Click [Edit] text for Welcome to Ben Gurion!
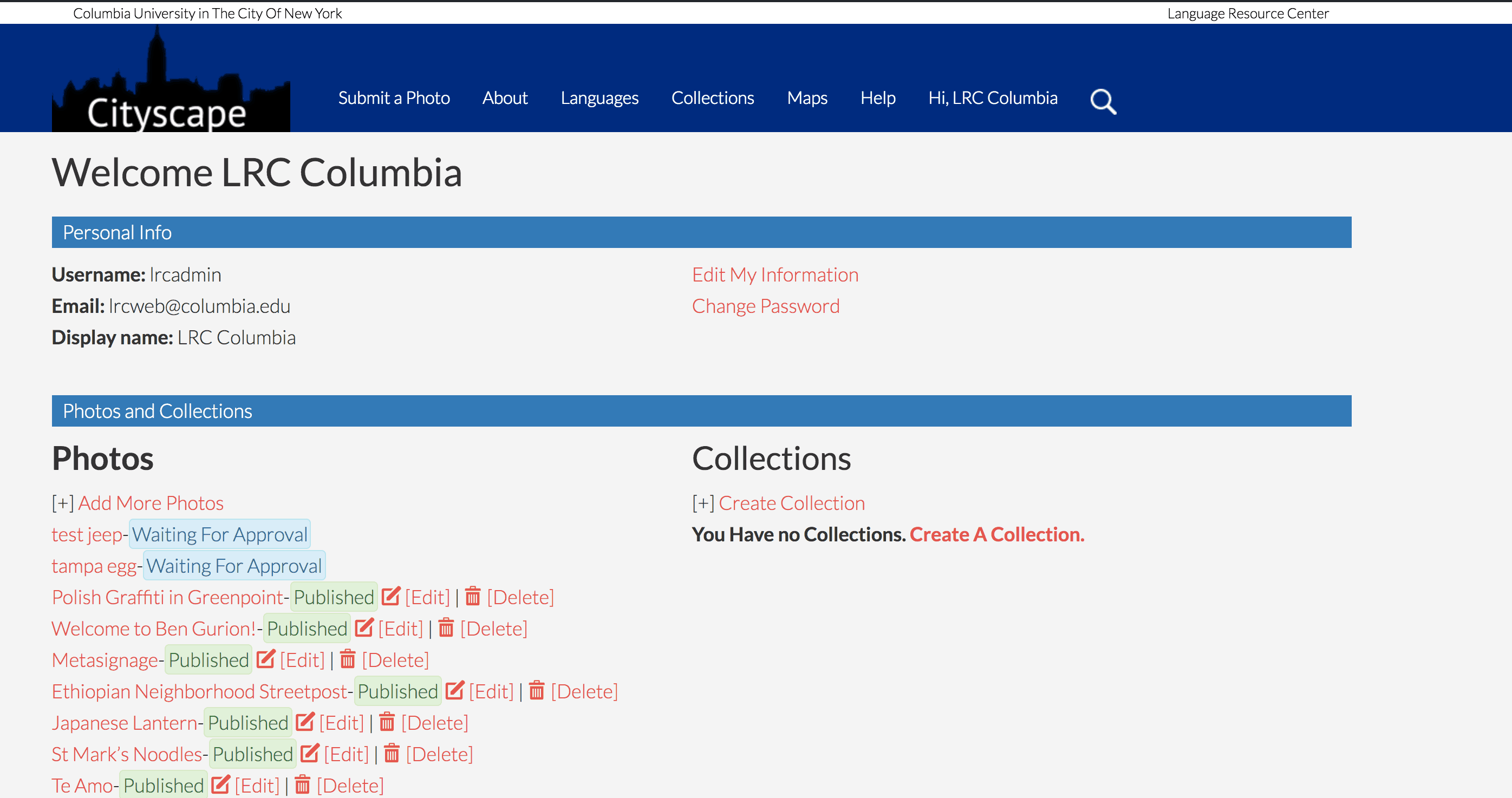The width and height of the screenshot is (1512, 798). [400, 629]
